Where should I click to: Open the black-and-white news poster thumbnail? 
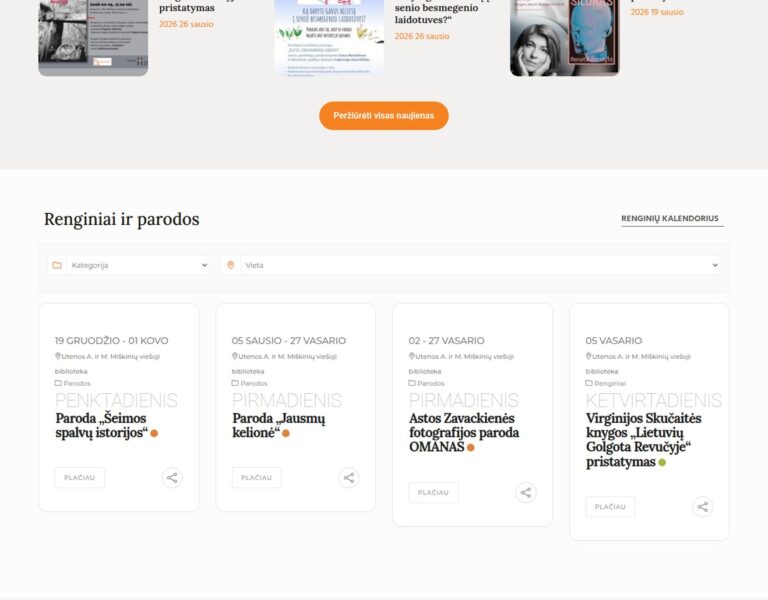(93, 37)
